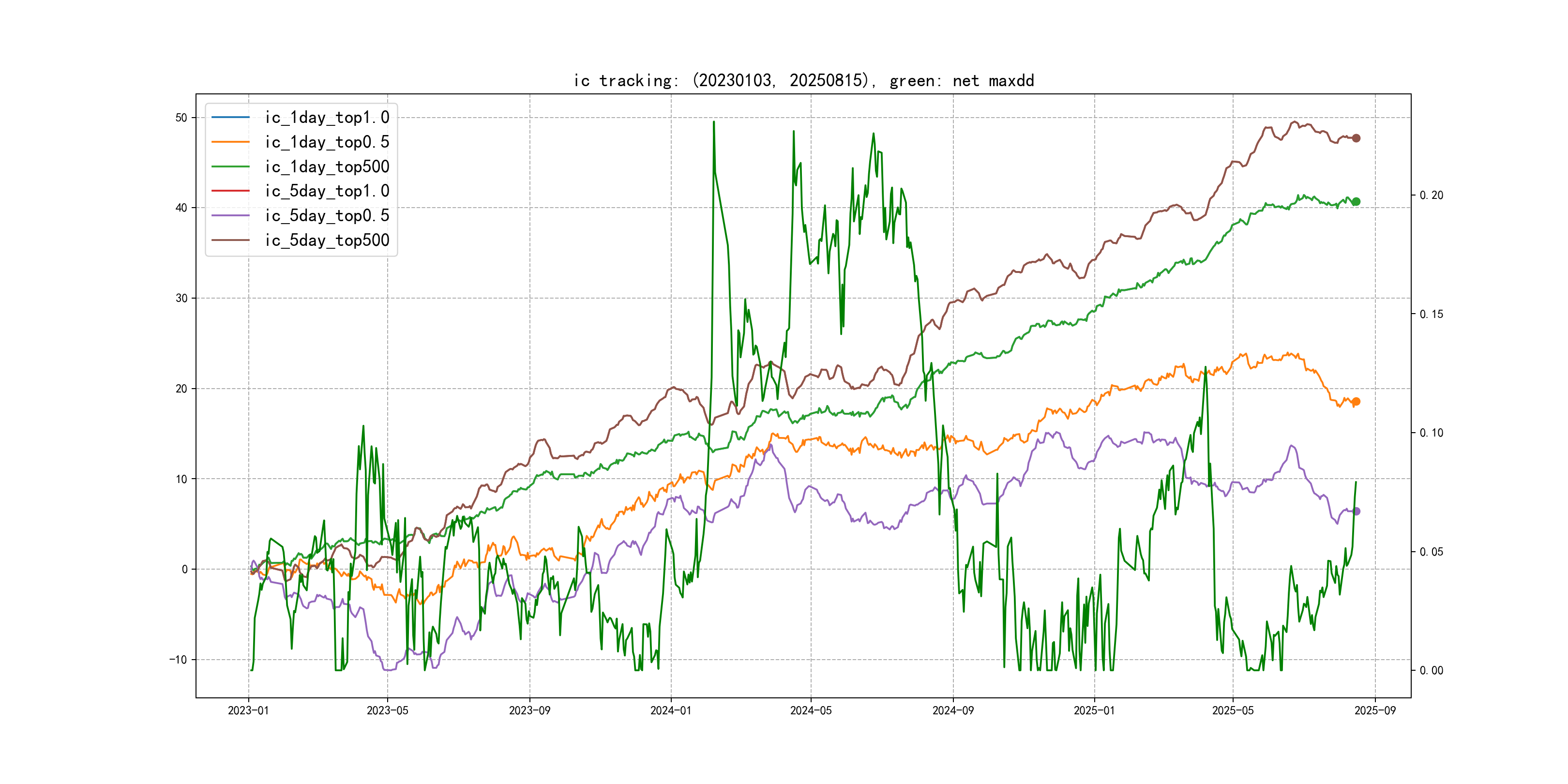Click the 2025-05 x-axis tick label
Screen dimensions: 1568x784
coord(1233,710)
